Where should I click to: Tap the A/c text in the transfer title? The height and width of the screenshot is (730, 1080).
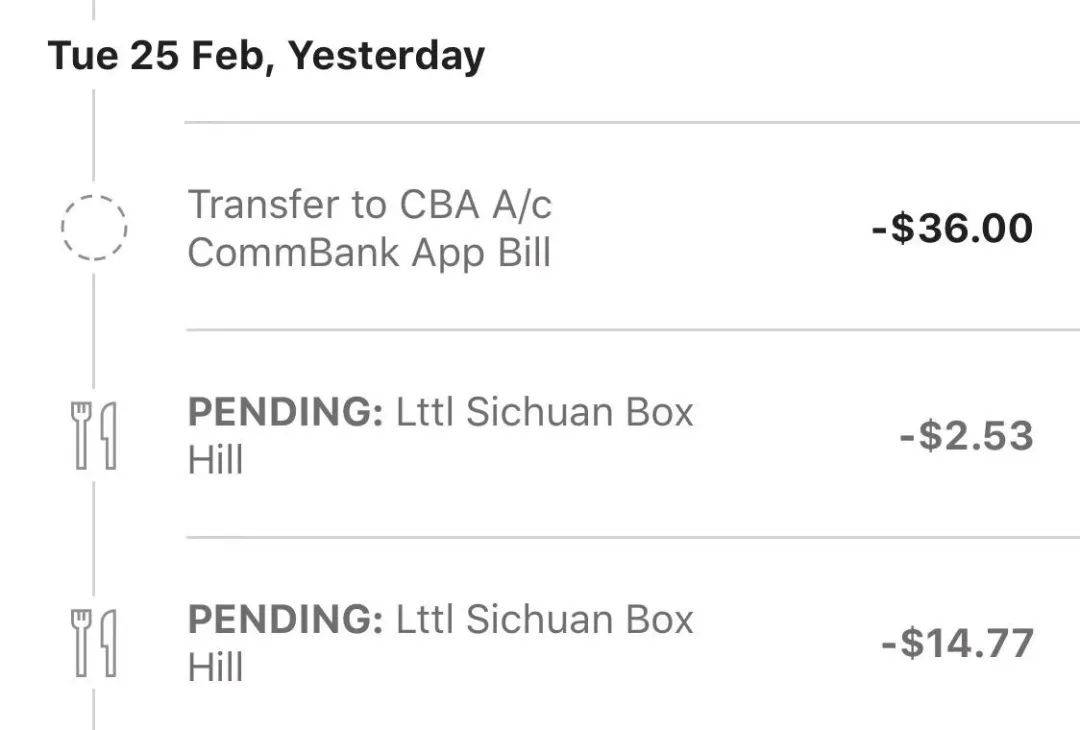coord(521,205)
